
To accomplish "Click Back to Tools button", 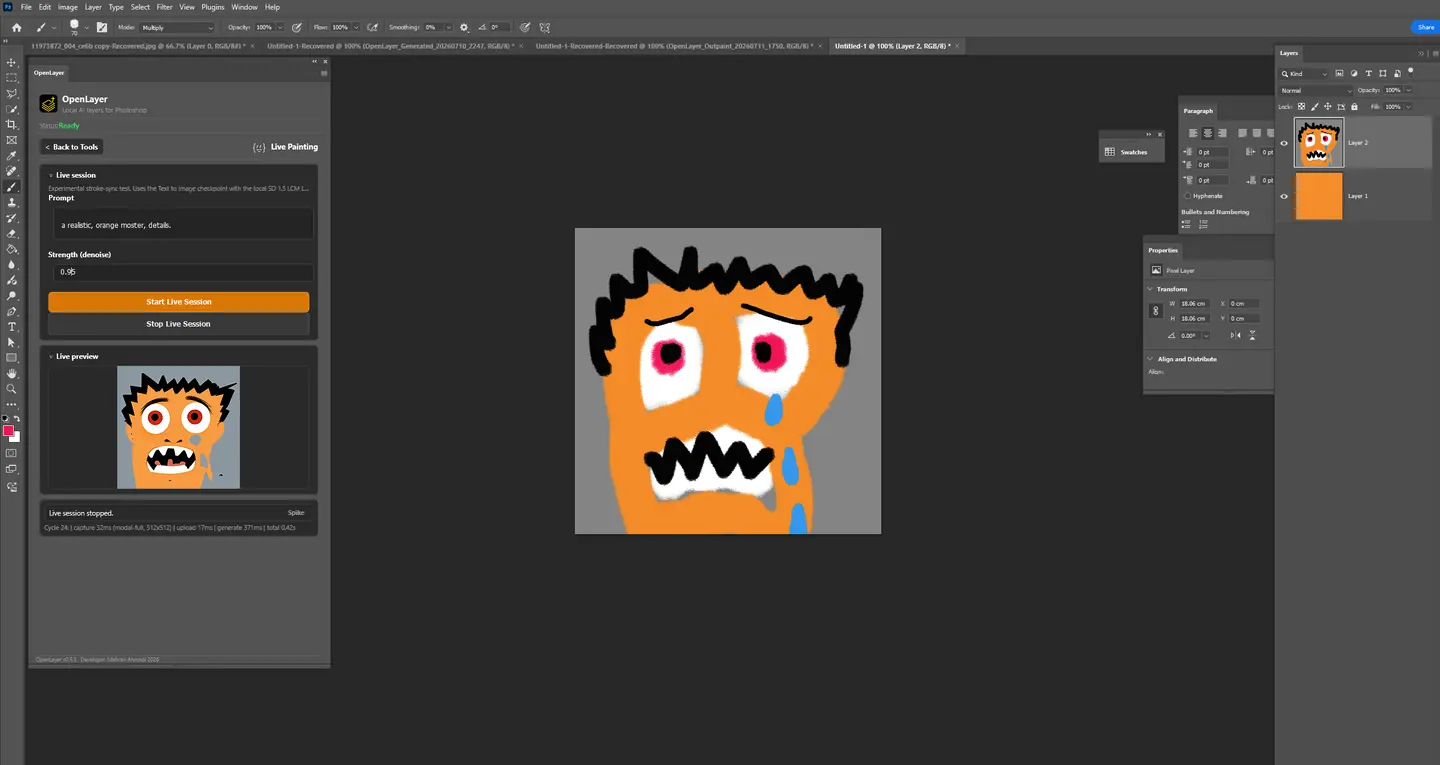I will coord(72,147).
